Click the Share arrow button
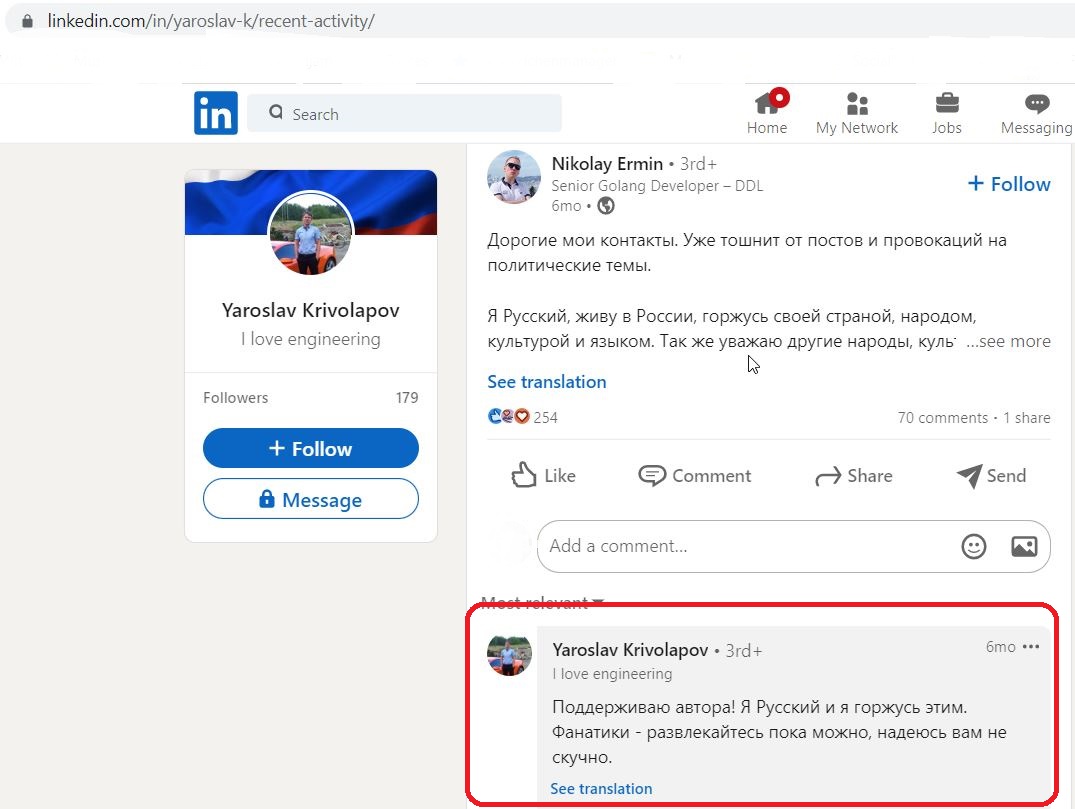The image size is (1075, 809). (x=854, y=476)
